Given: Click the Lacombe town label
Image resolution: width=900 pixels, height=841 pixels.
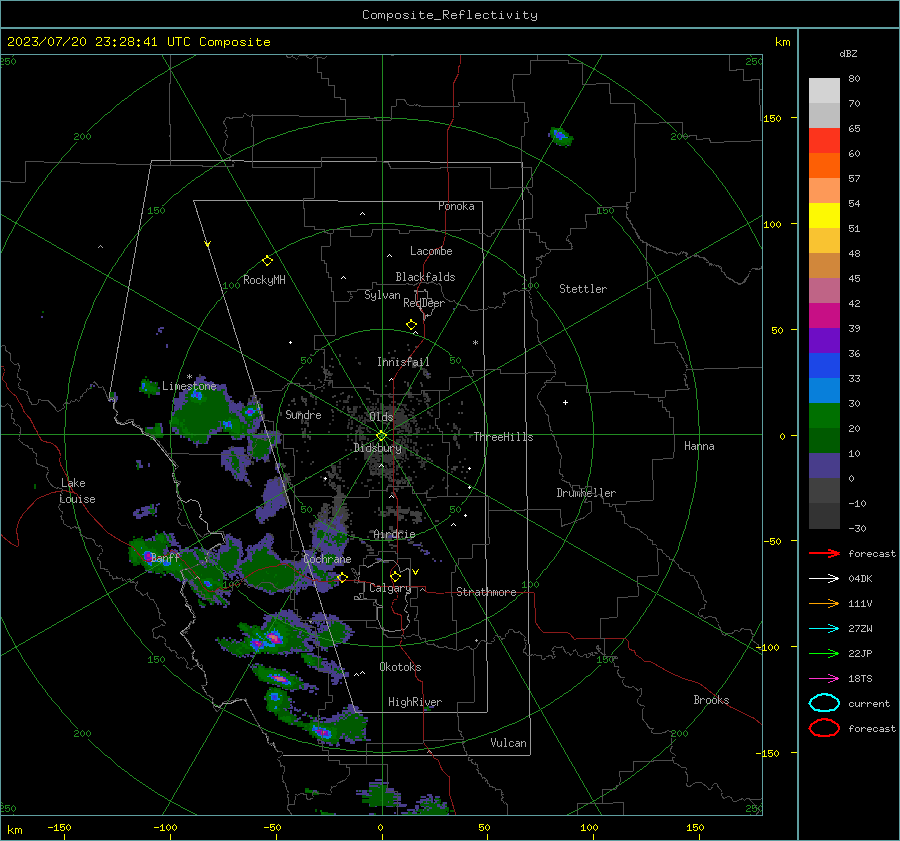Looking at the screenshot, I should coord(430,251).
